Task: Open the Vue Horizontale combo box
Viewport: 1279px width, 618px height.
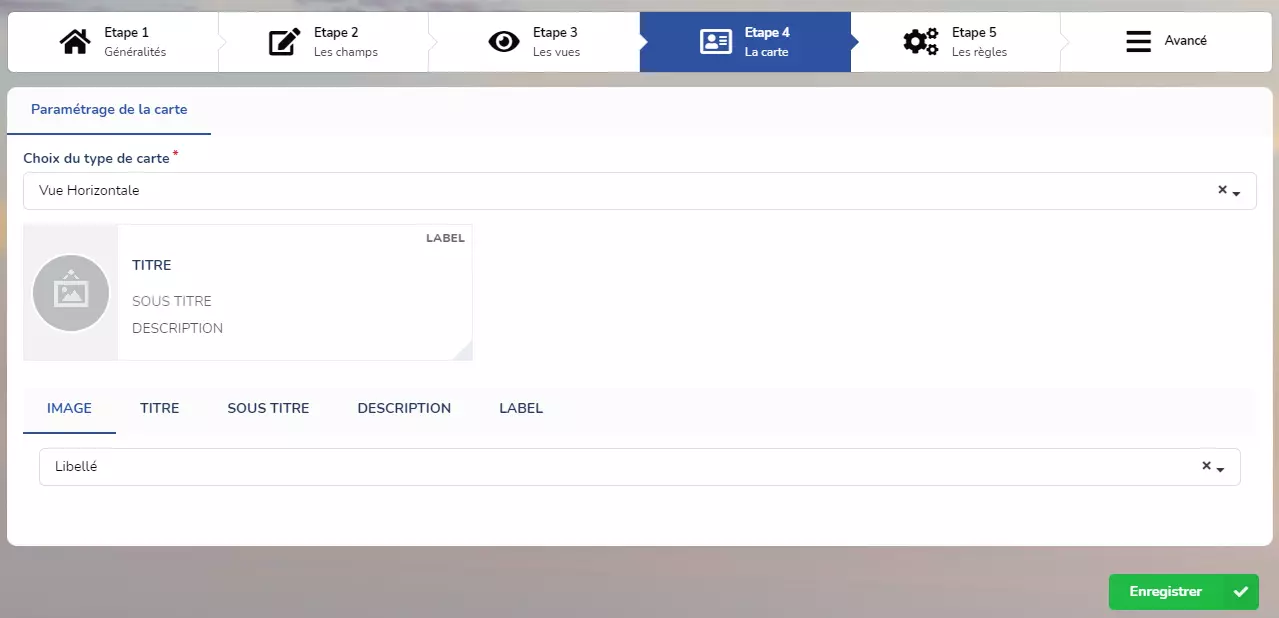Action: (620, 191)
